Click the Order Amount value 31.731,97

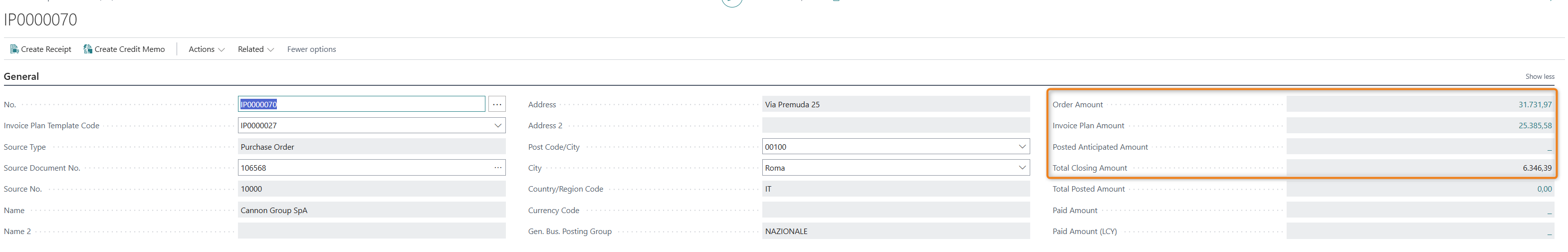(1534, 105)
